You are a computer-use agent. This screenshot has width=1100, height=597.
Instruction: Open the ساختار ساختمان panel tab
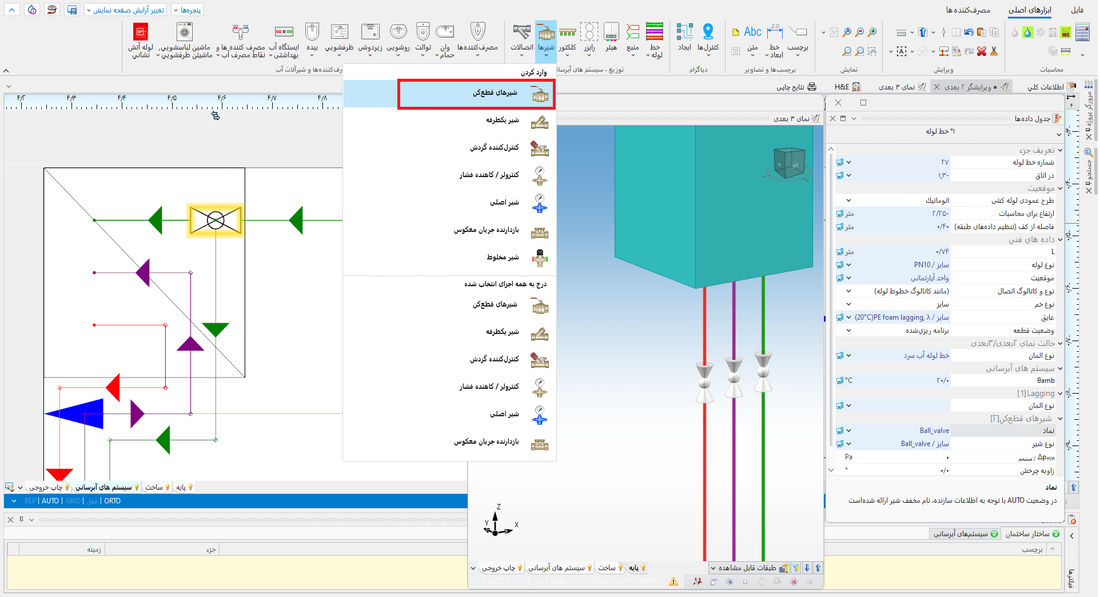point(1032,534)
